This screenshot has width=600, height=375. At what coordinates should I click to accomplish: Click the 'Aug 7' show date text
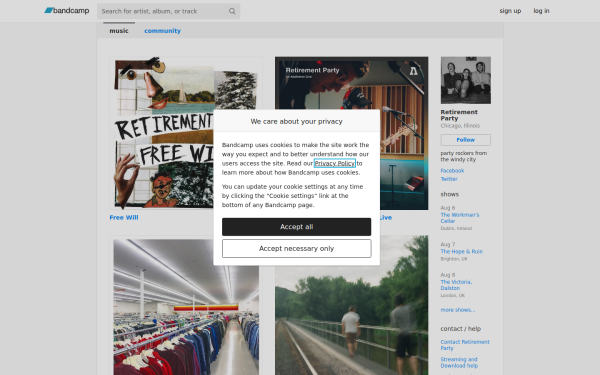tap(448, 244)
